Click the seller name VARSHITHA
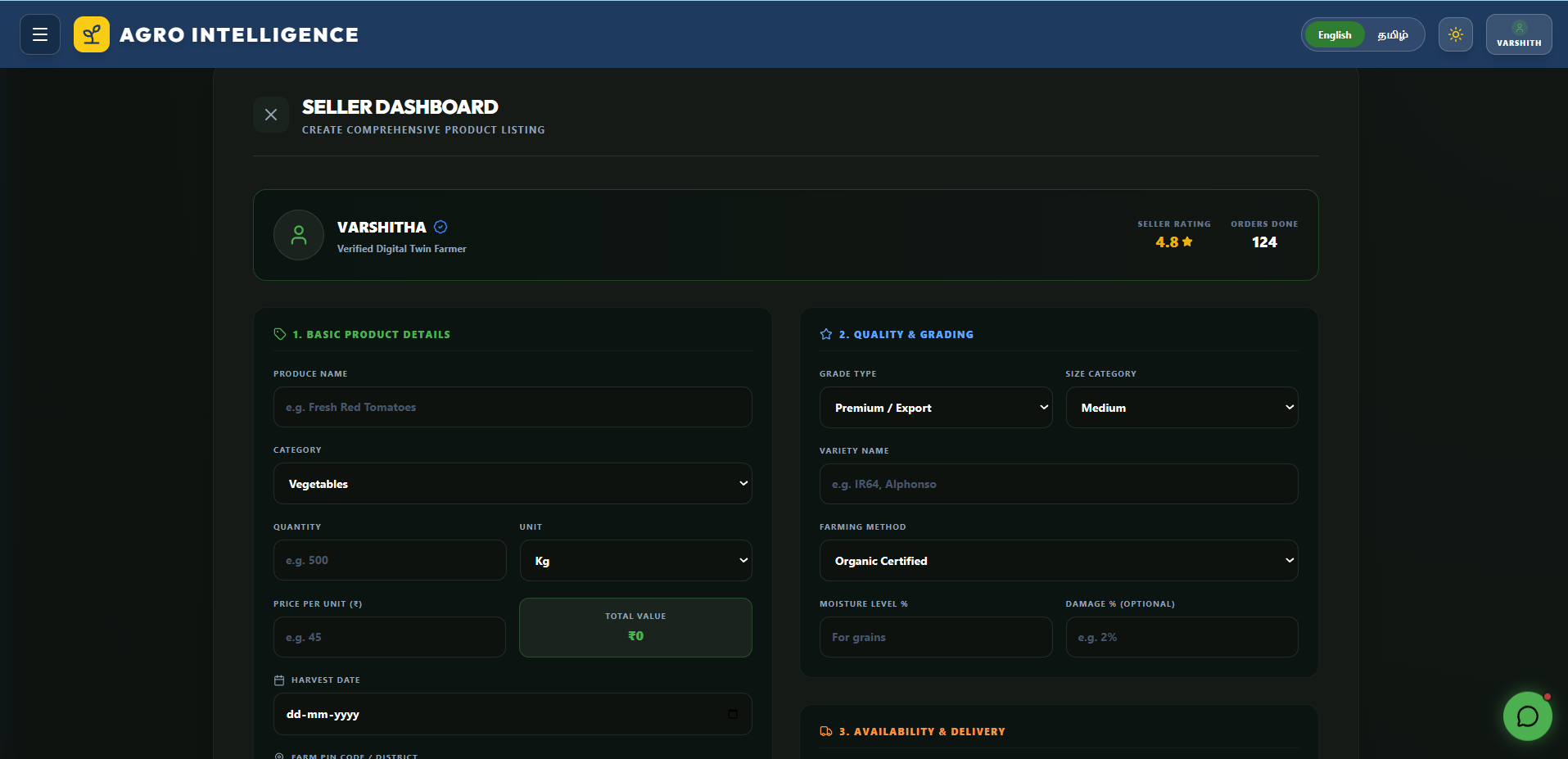The width and height of the screenshot is (1568, 759). (382, 227)
